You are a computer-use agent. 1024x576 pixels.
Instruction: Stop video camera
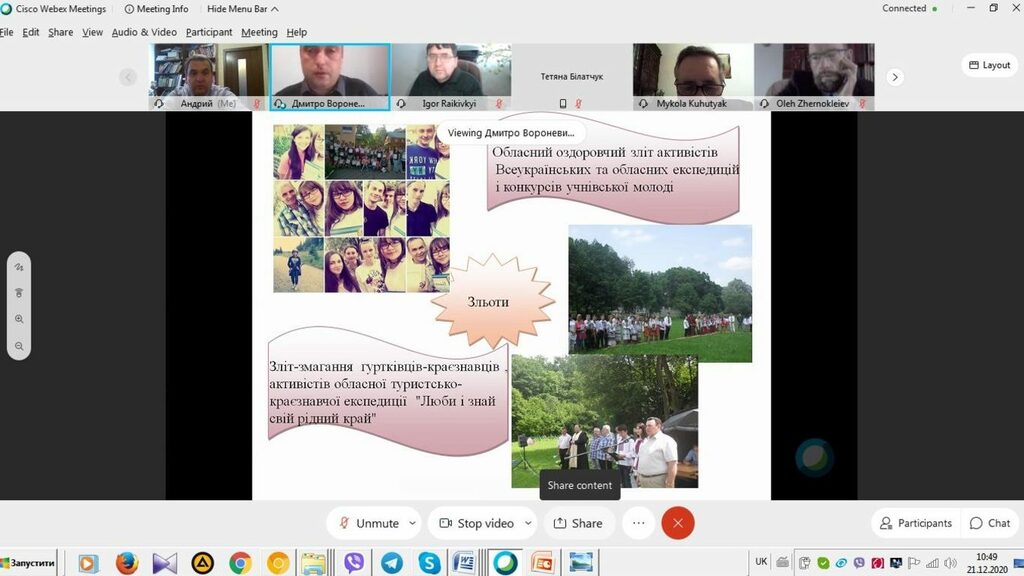point(476,523)
